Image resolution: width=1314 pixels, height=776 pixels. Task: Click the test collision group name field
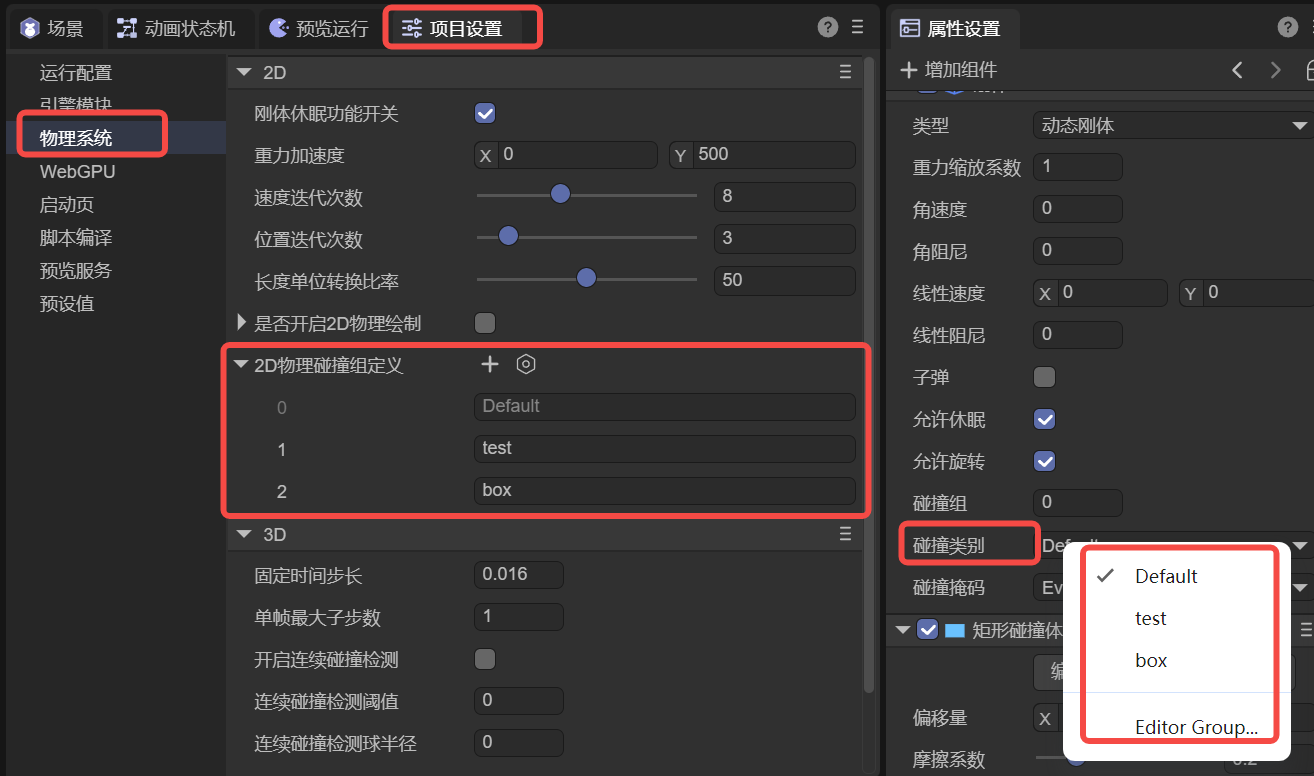664,448
